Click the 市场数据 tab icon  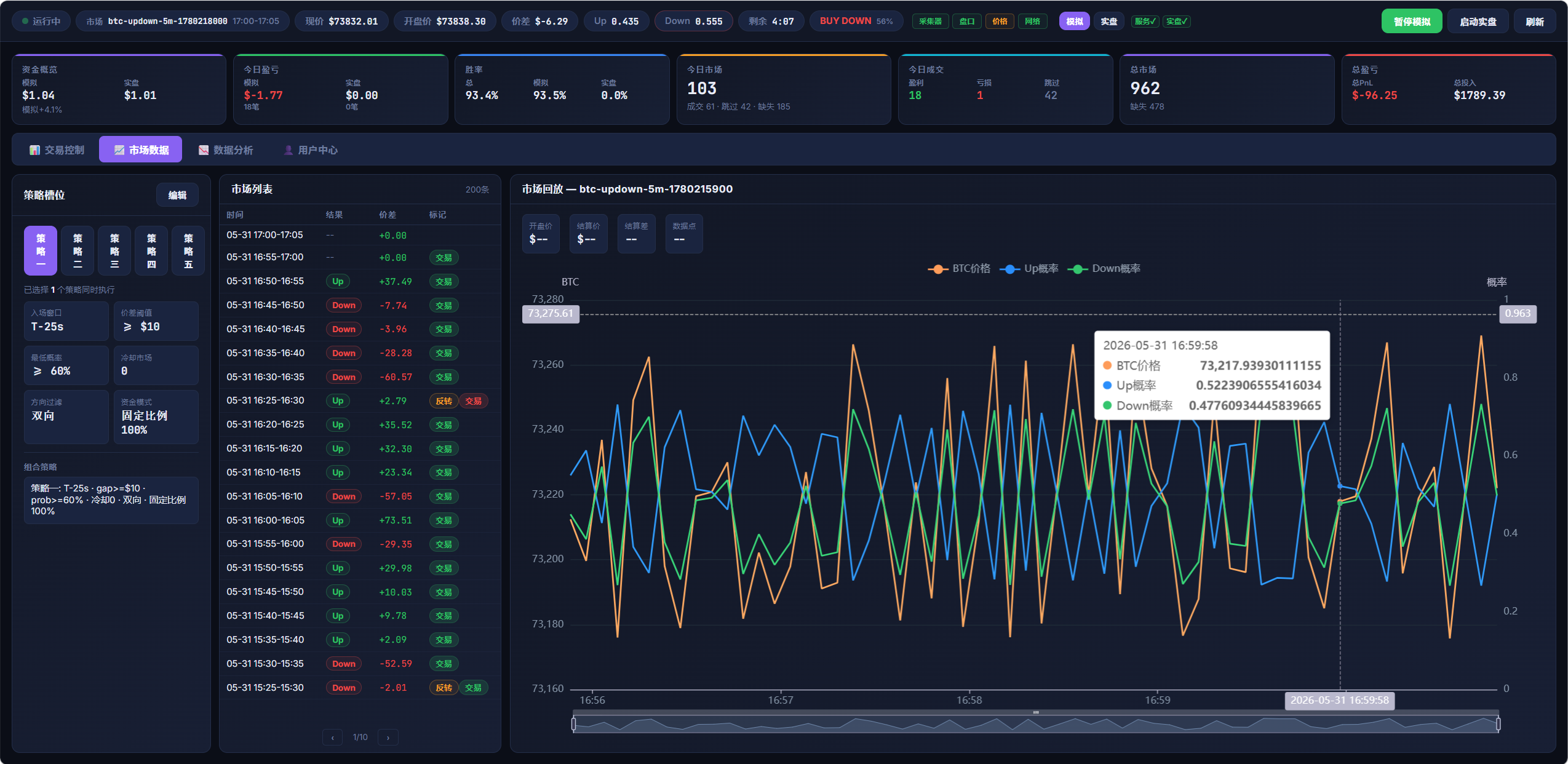pyautogui.click(x=119, y=150)
